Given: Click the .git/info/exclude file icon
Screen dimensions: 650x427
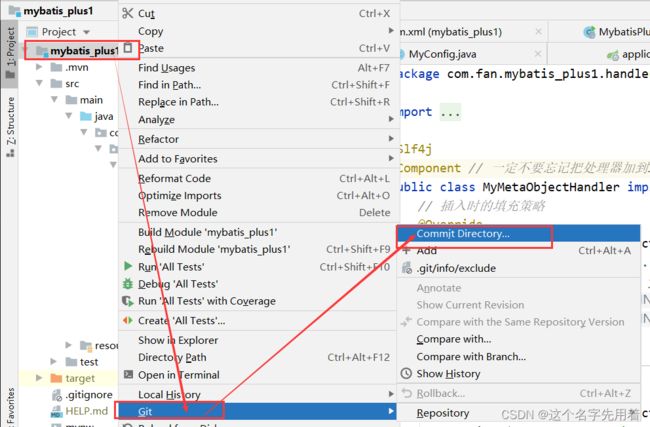Looking at the screenshot, I should click(x=407, y=268).
